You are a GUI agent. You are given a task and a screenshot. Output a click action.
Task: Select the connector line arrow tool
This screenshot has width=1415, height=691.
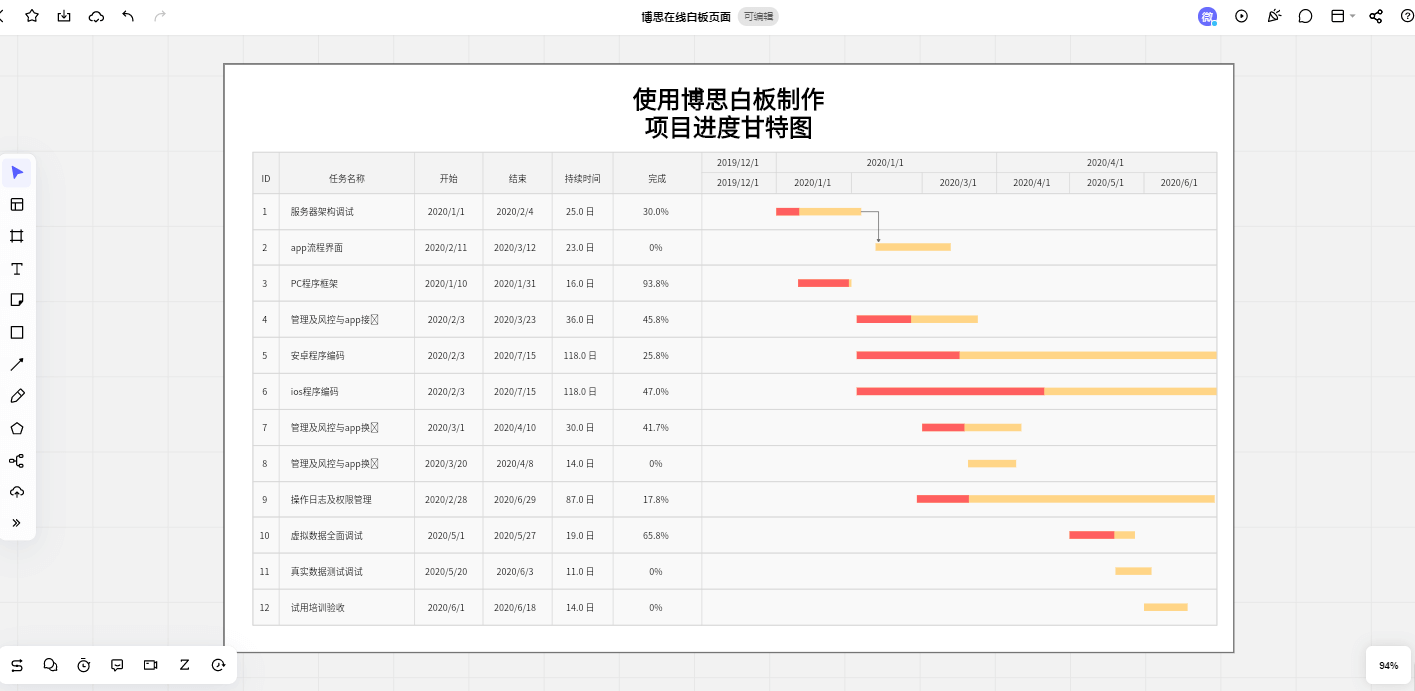pyautogui.click(x=17, y=364)
